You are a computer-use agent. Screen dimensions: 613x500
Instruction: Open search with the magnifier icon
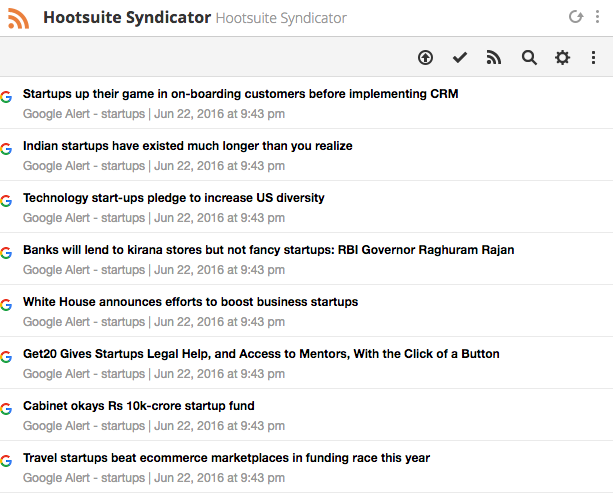coord(529,58)
